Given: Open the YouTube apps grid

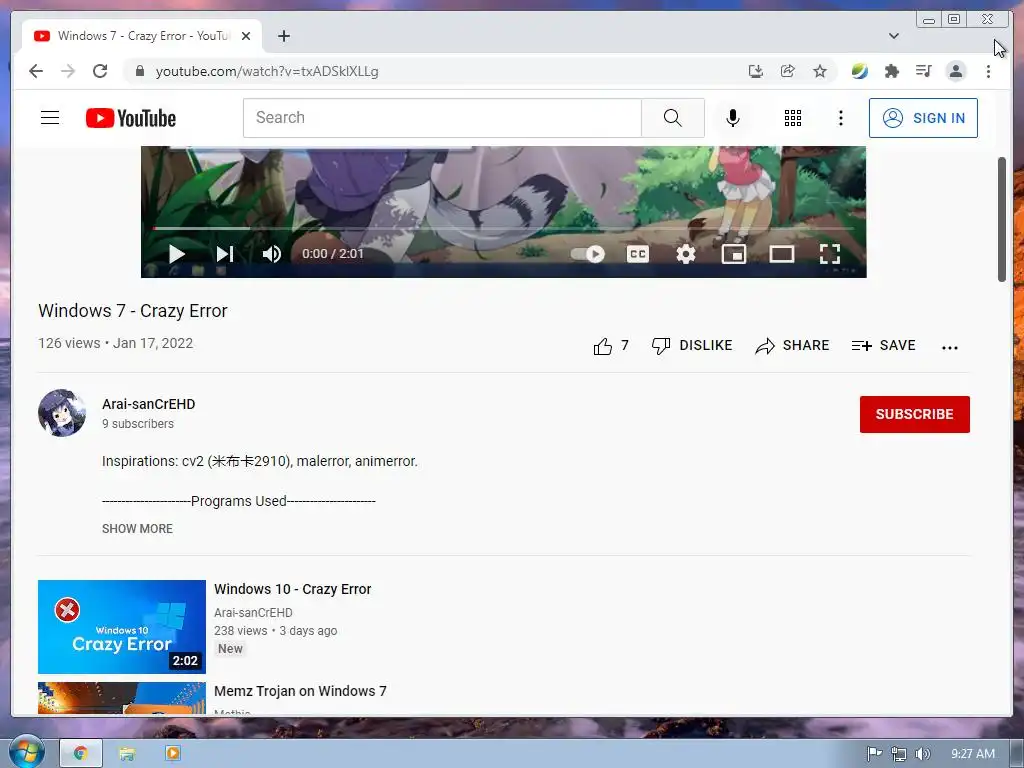Looking at the screenshot, I should [793, 118].
